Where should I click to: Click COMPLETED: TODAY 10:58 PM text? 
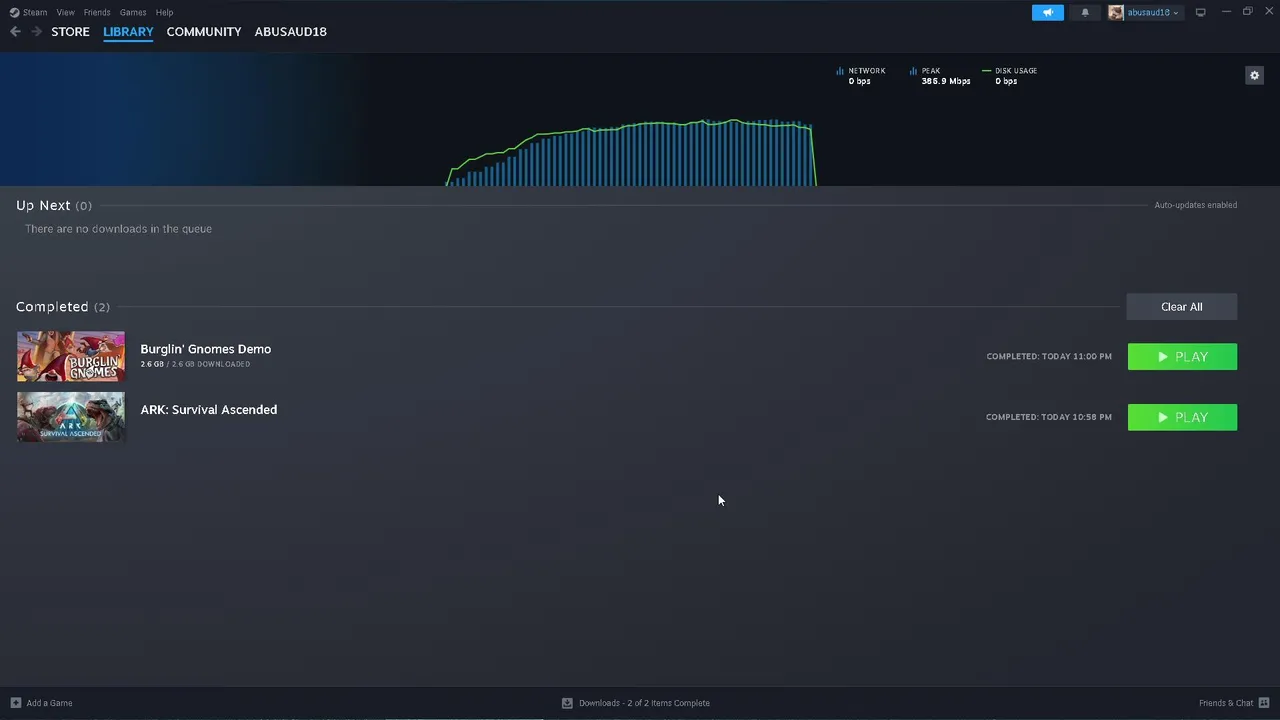point(1049,417)
